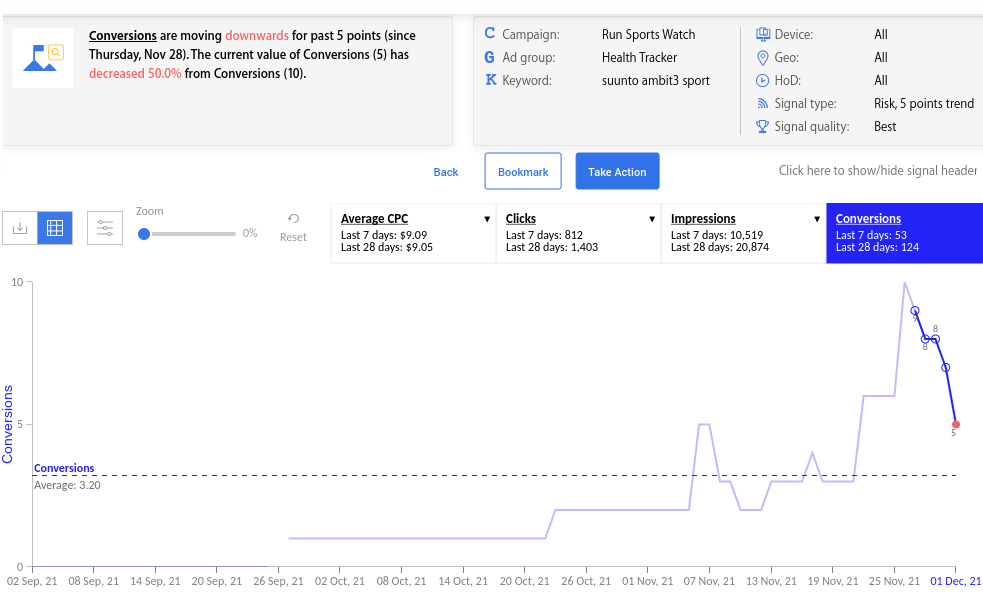The height and width of the screenshot is (601, 983).
Task: Open the chart filter settings icon
Action: point(105,228)
